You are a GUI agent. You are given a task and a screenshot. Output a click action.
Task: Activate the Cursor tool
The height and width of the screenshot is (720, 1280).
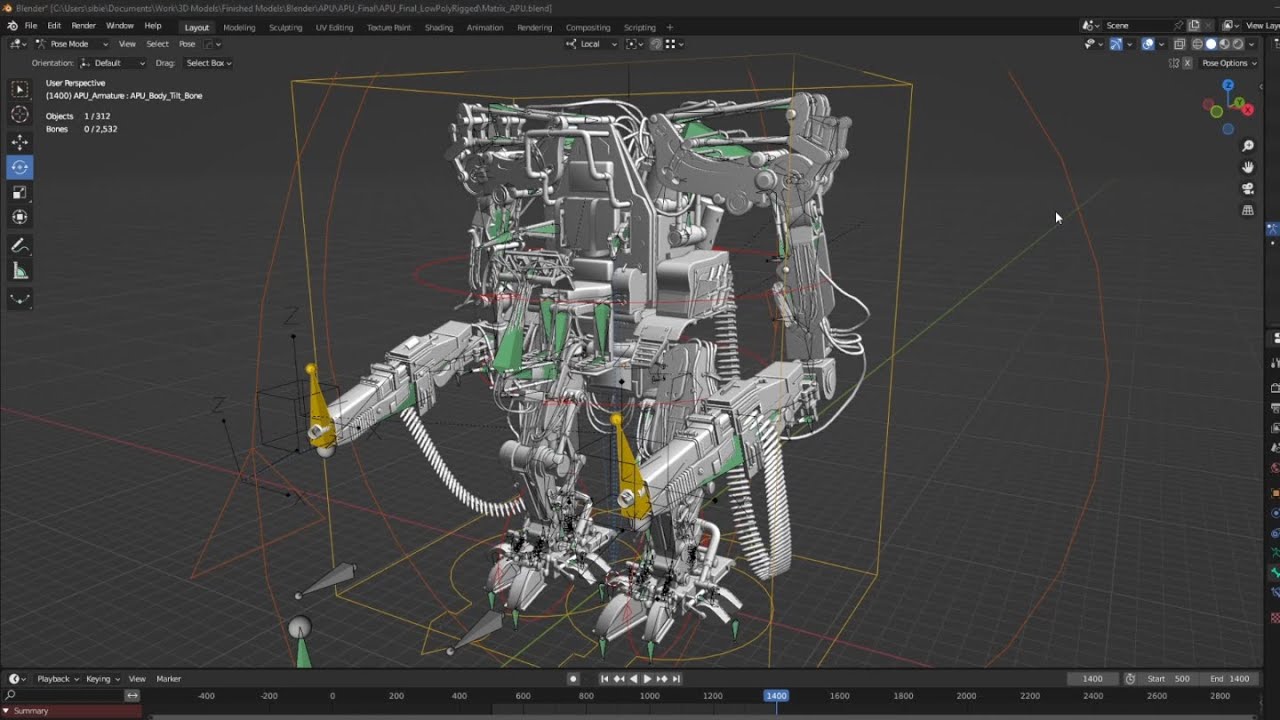(20, 115)
